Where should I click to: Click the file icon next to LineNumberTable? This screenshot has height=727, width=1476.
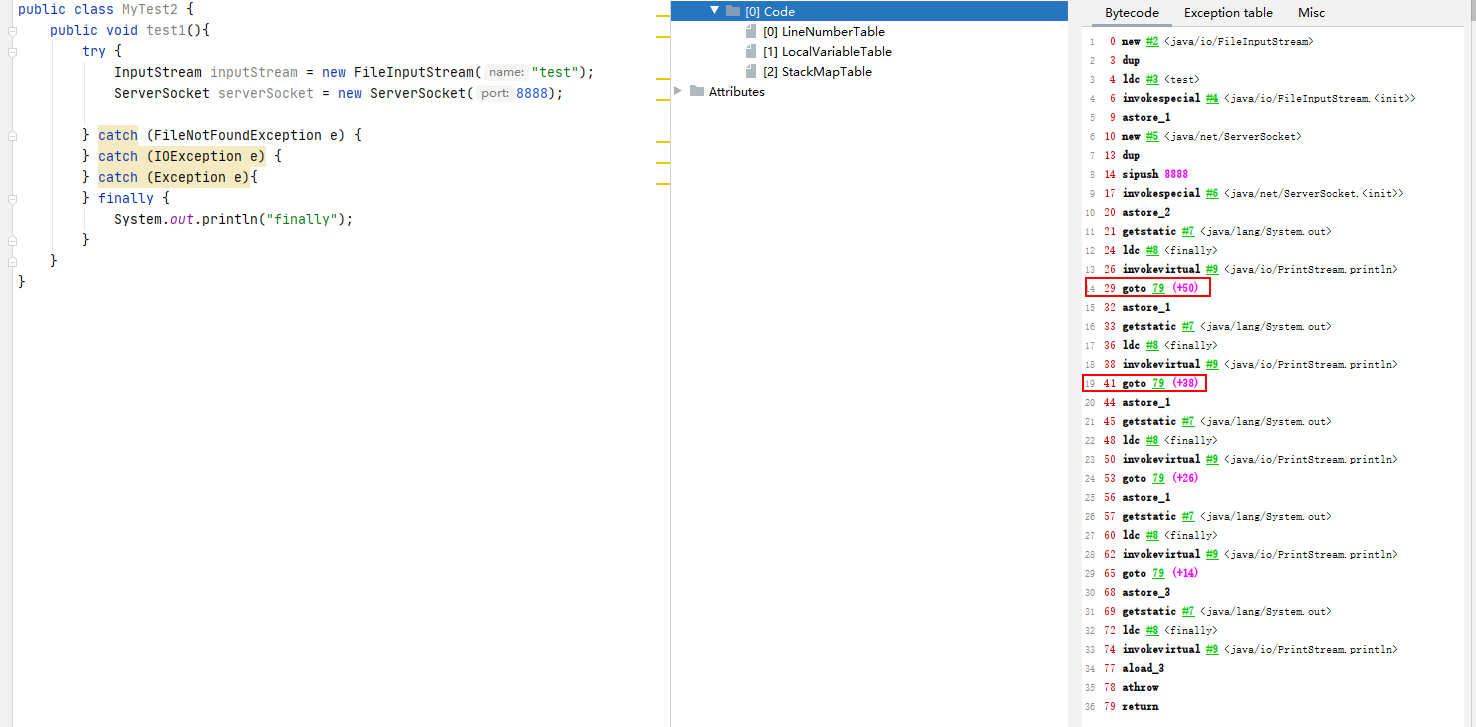(x=751, y=31)
